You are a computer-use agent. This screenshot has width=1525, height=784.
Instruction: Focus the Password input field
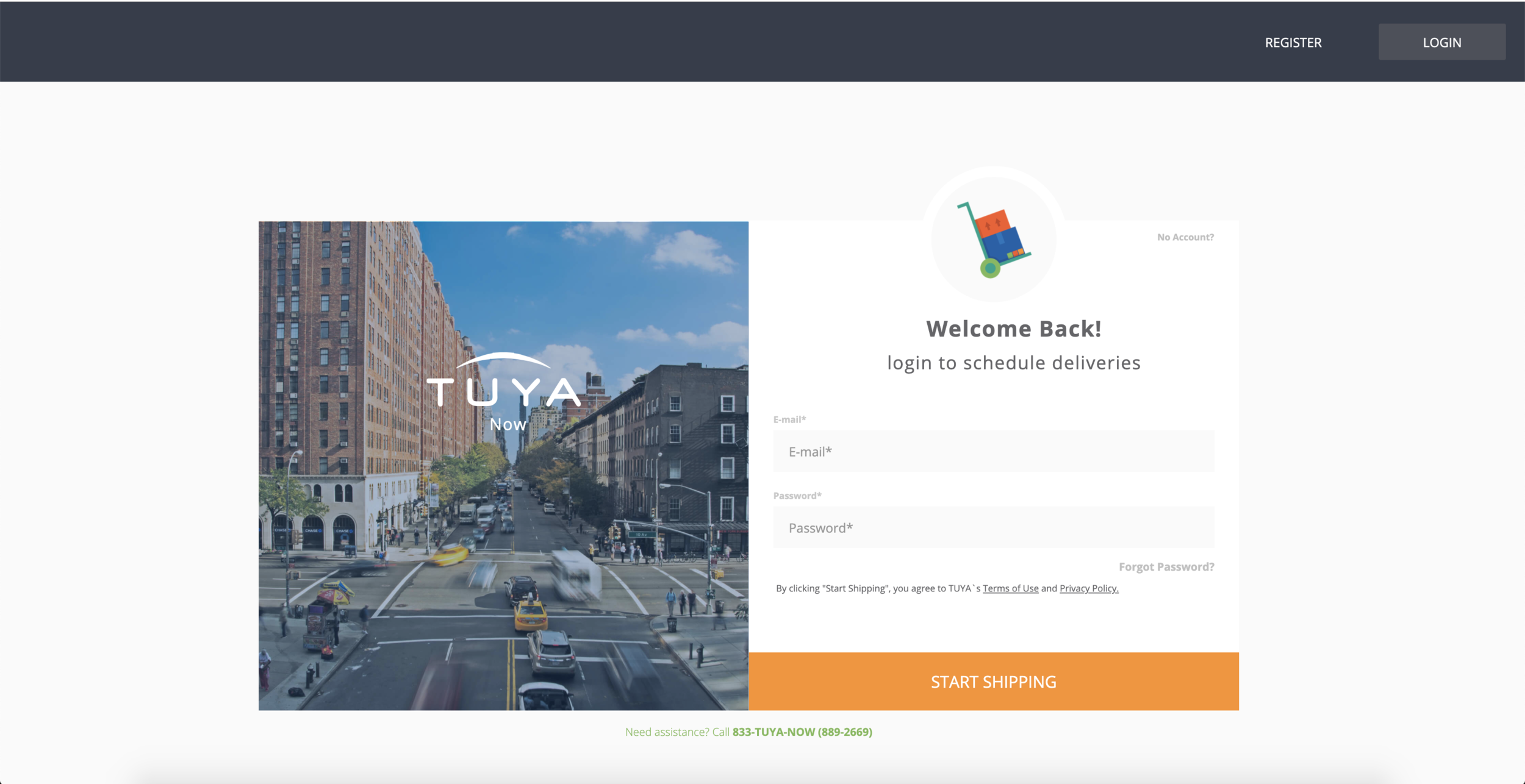pos(994,527)
